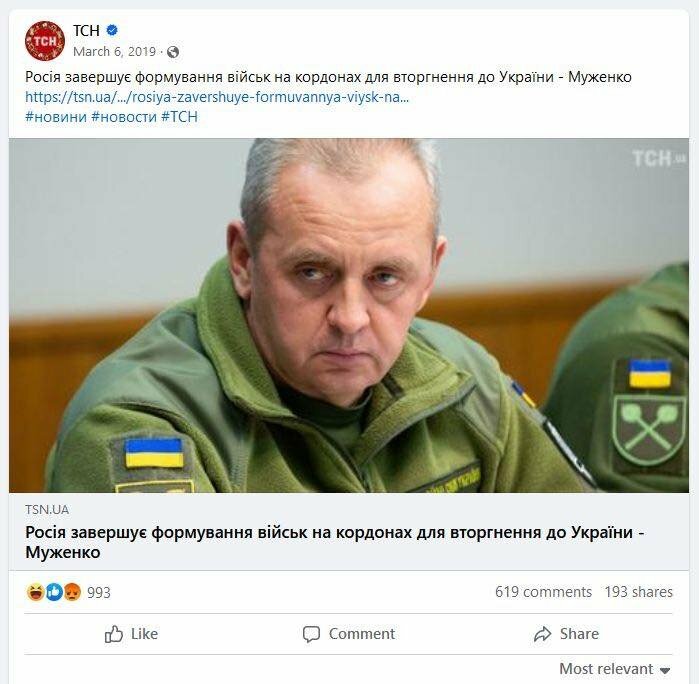Expand the Most relevant comment sorting dropdown
Image resolution: width=699 pixels, height=684 pixels.
click(x=615, y=669)
